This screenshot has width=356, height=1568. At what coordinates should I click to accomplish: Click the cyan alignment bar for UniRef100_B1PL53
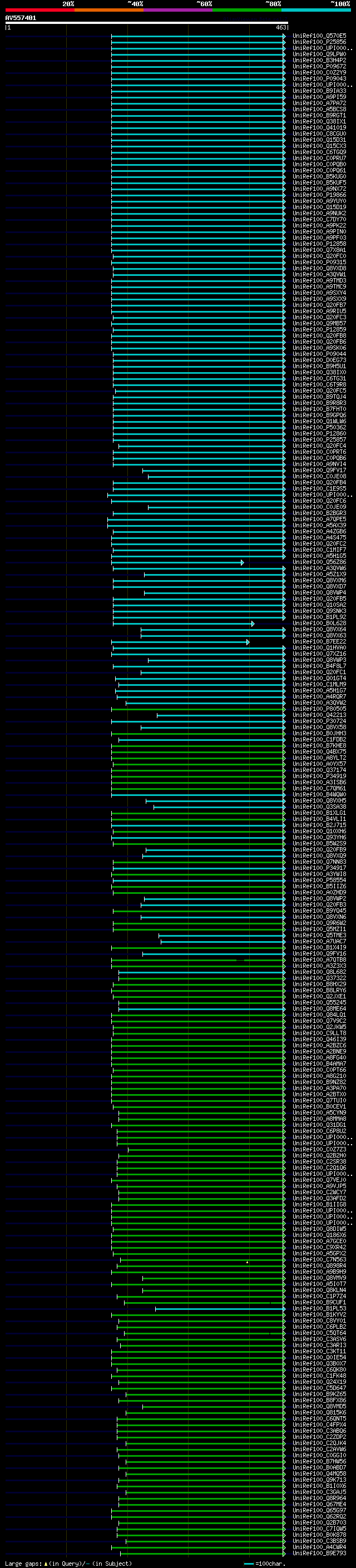pyautogui.click(x=220, y=1308)
